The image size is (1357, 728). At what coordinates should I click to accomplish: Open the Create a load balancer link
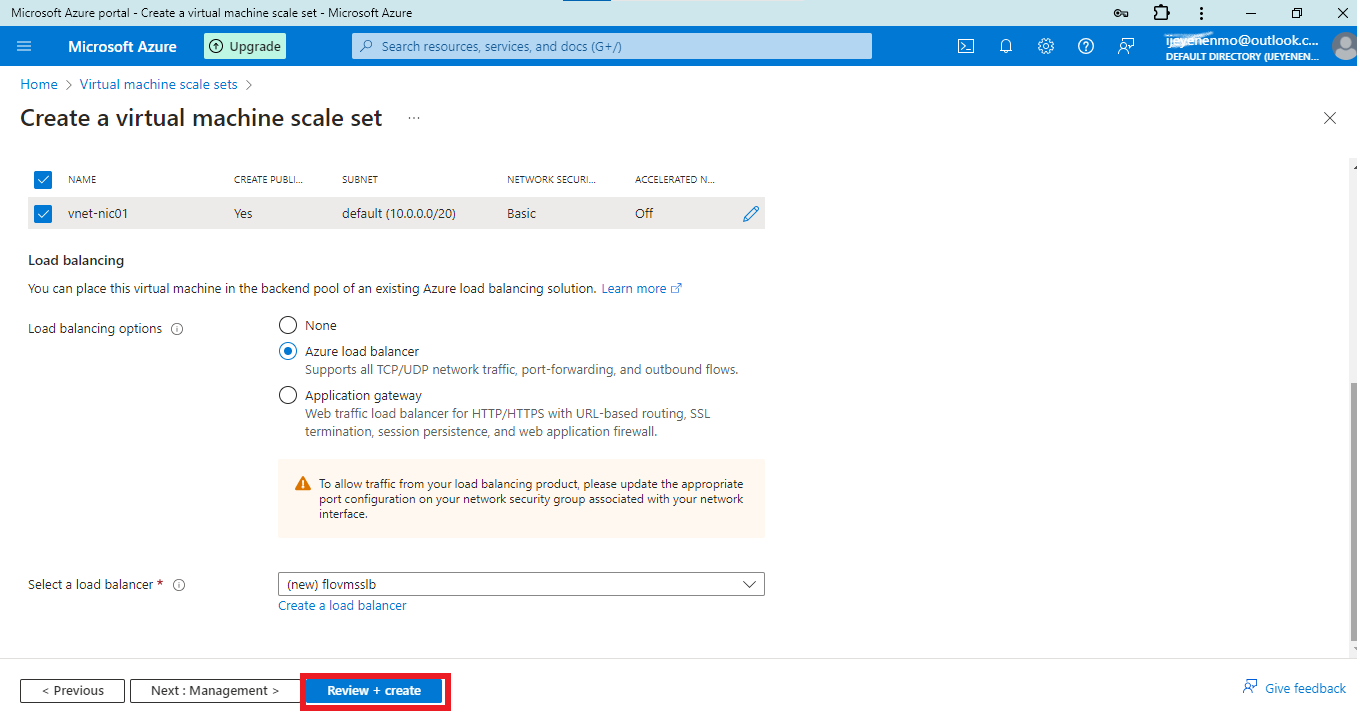coord(342,606)
